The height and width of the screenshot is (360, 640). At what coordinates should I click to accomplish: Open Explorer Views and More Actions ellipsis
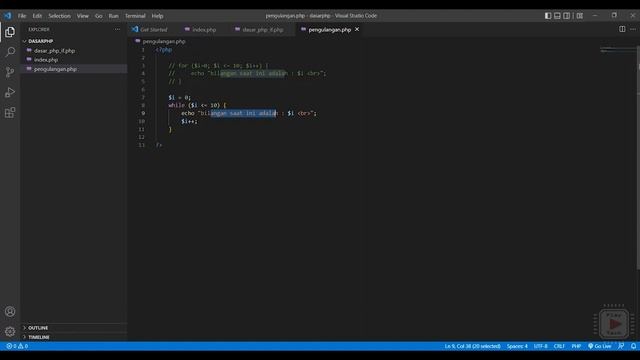118,29
